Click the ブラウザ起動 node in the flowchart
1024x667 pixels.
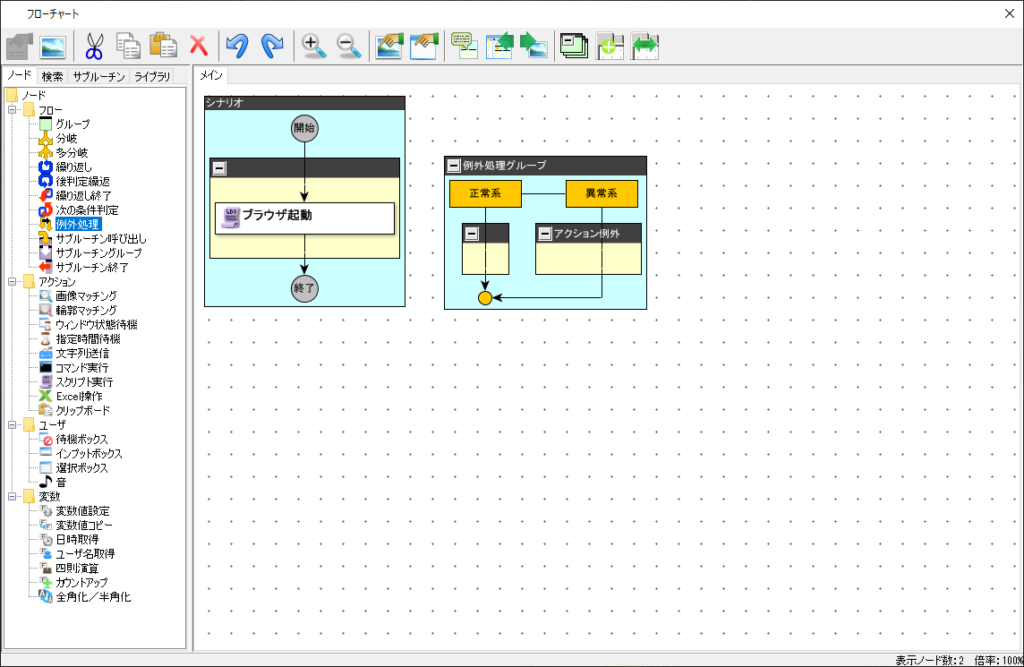[305, 218]
